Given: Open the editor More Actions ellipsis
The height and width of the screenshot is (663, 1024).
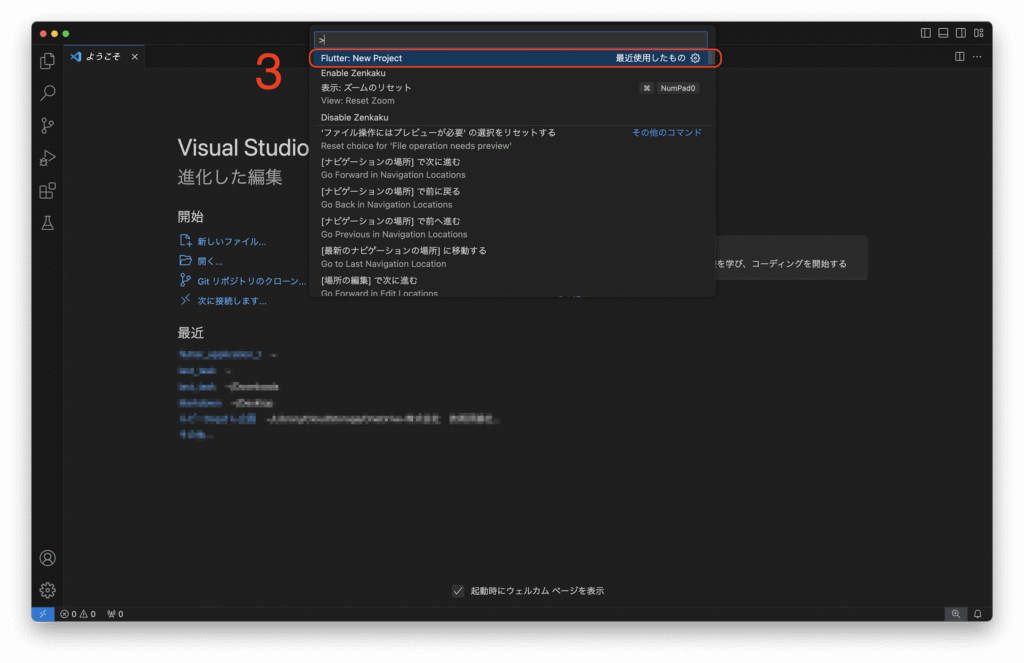Looking at the screenshot, I should click(x=977, y=57).
